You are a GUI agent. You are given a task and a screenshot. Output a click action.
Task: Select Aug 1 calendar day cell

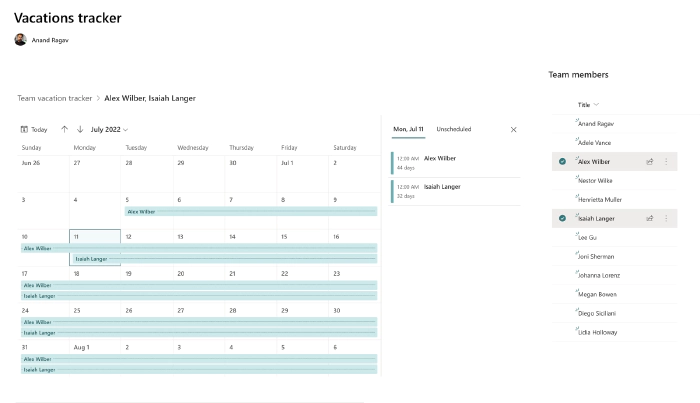[95, 358]
